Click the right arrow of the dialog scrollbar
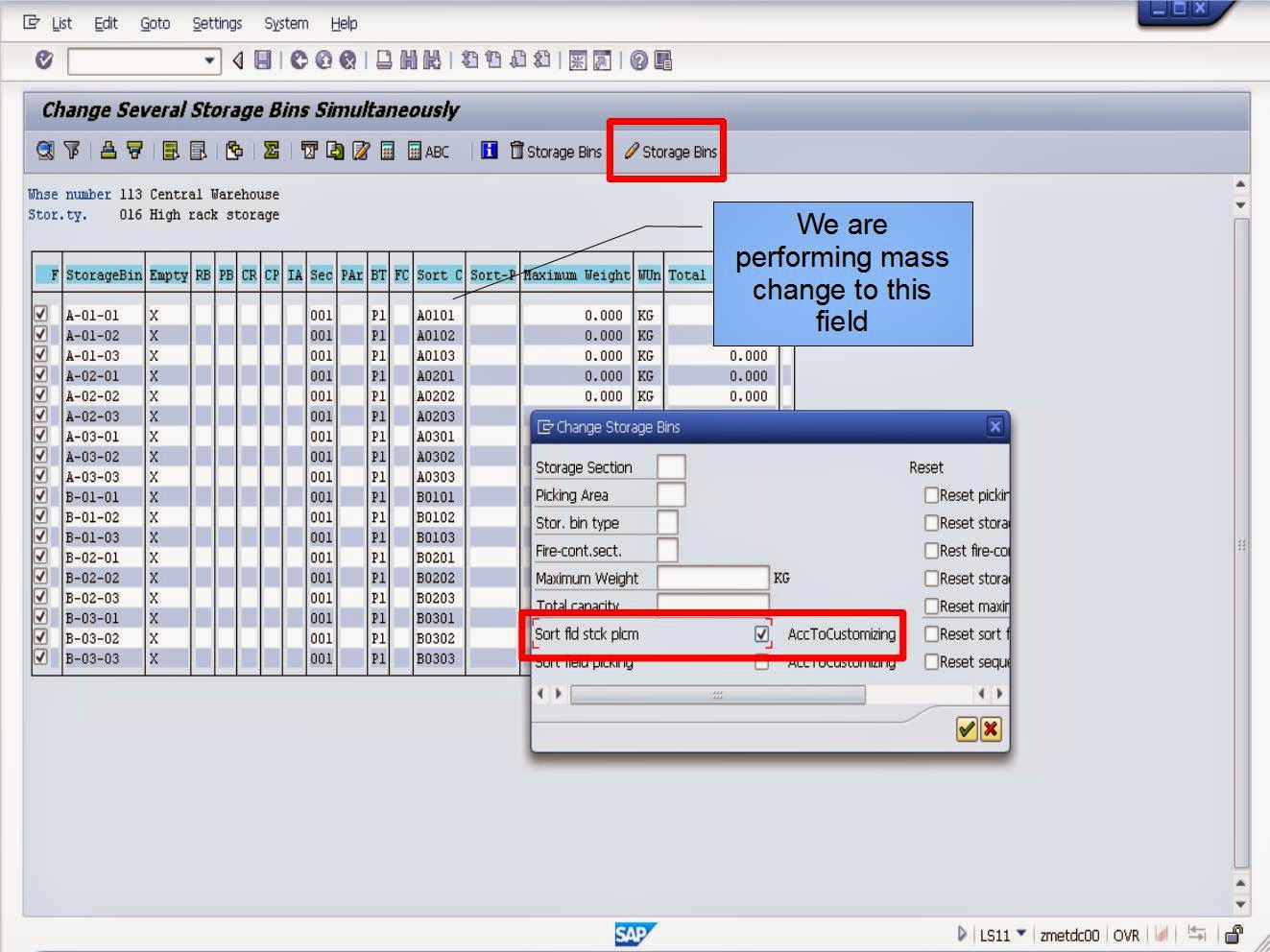The height and width of the screenshot is (952, 1270). click(998, 693)
